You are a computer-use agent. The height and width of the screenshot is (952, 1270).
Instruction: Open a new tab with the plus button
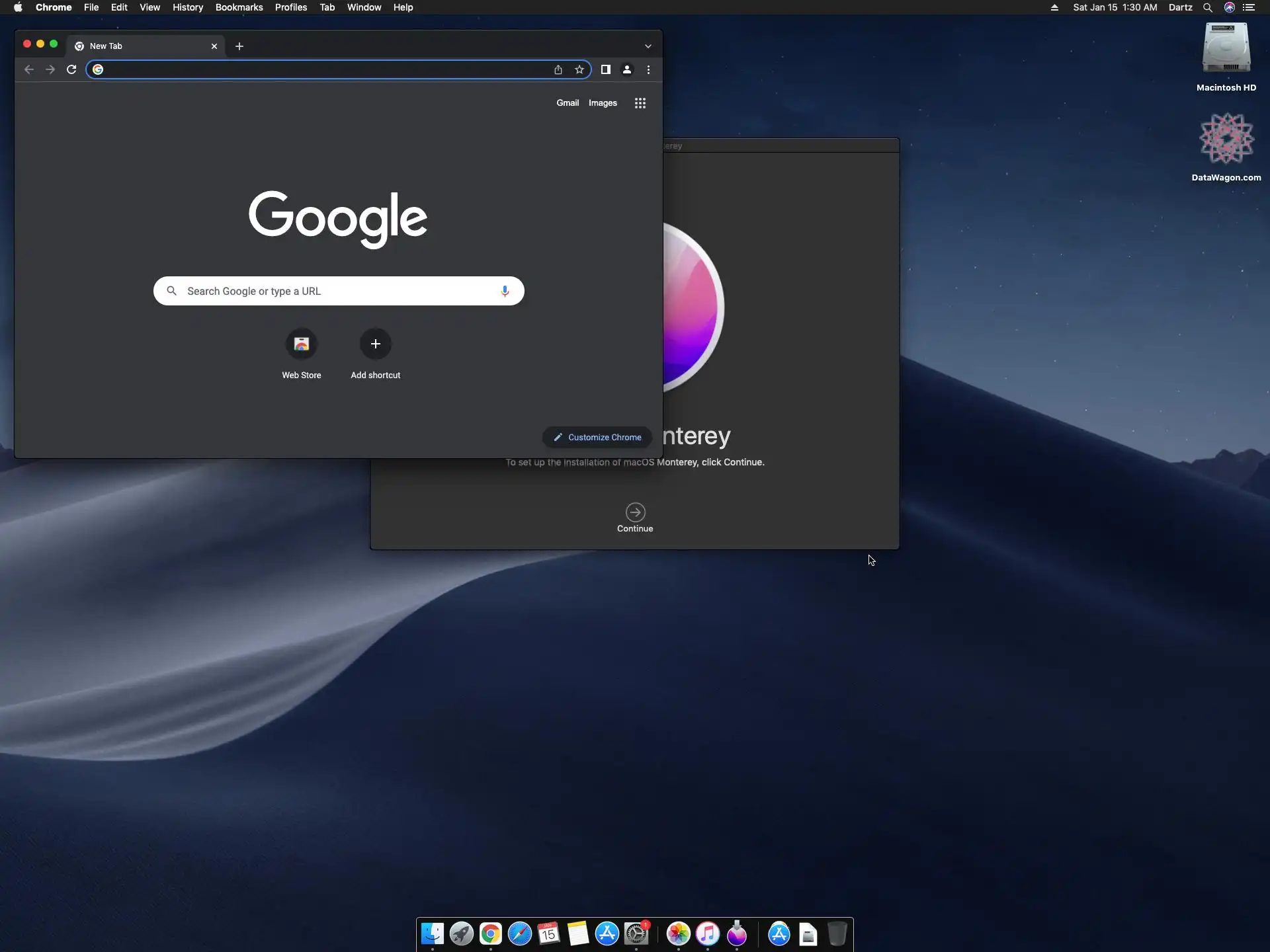239,46
